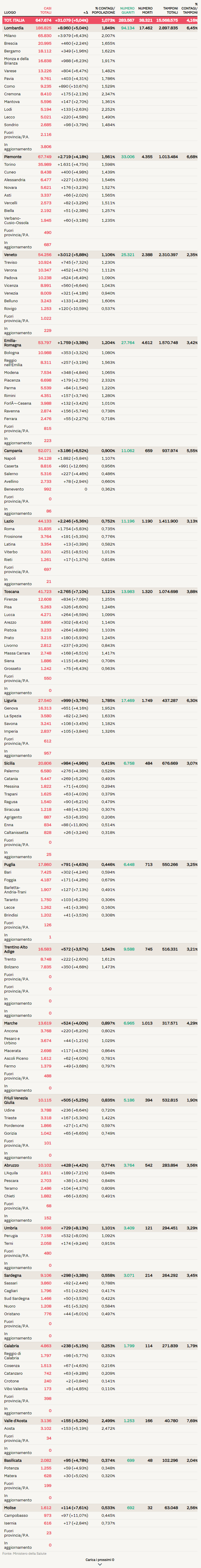Screen dimensions: 201x1568
Task: Select the Milano province row
Action: tap(10, 36)
